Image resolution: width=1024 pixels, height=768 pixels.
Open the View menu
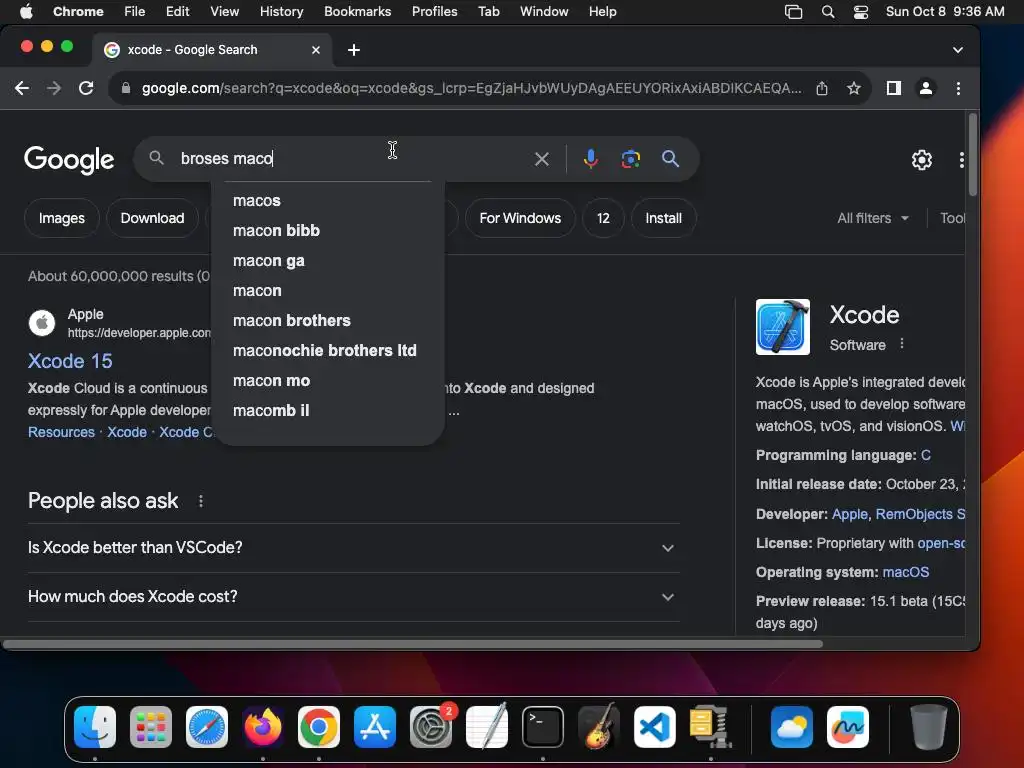click(224, 11)
